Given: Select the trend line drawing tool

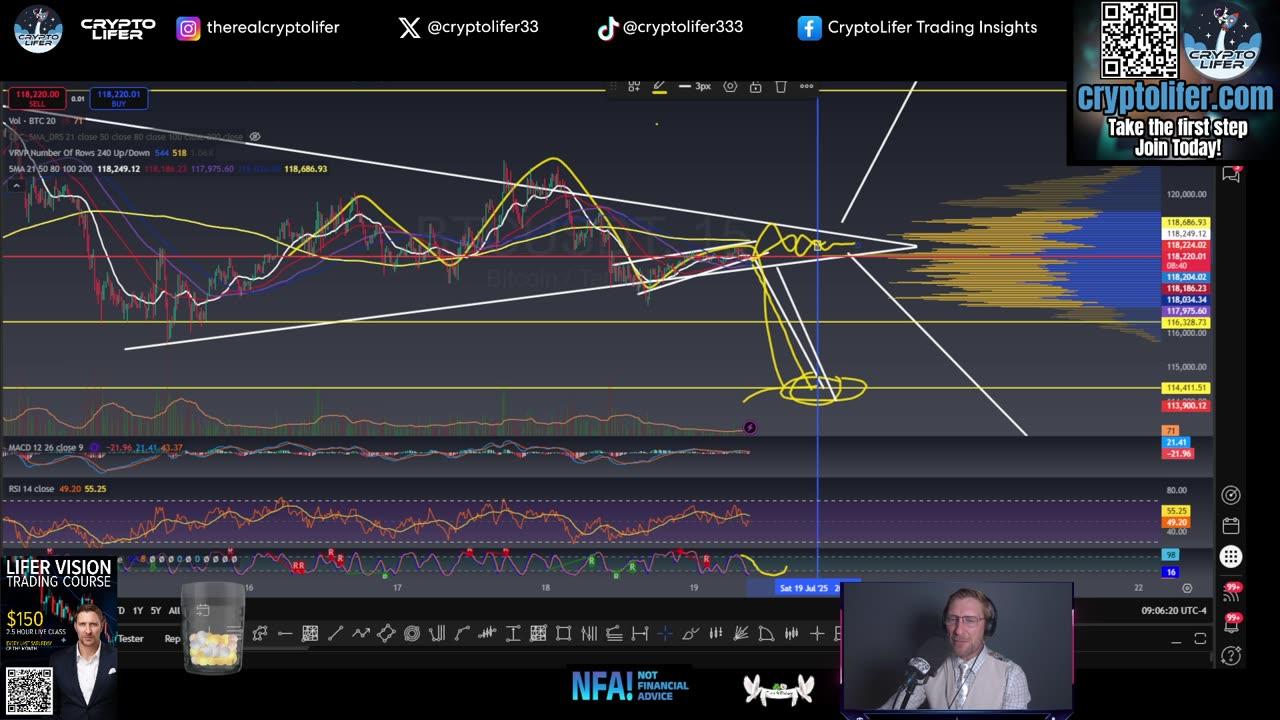Looking at the screenshot, I should 336,633.
